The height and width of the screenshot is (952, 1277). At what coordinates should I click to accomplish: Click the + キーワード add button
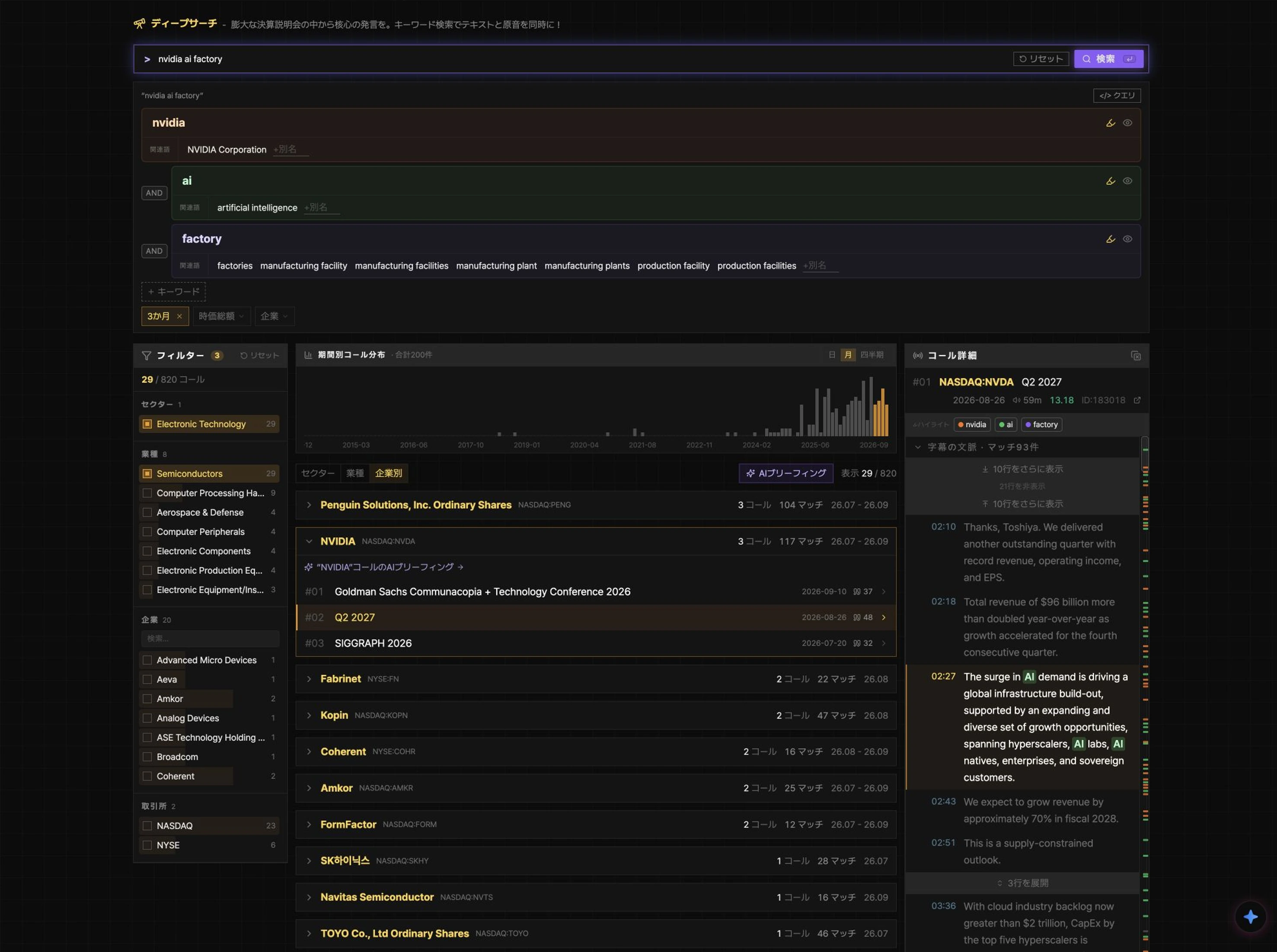(x=173, y=291)
